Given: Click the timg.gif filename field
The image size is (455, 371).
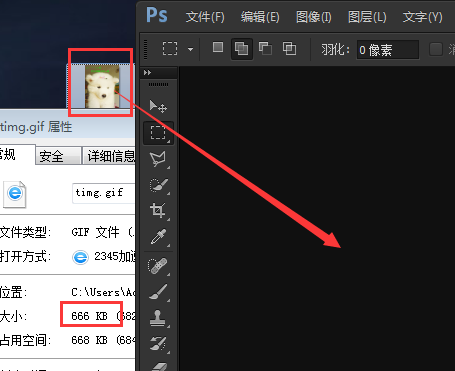Looking at the screenshot, I should (x=104, y=193).
